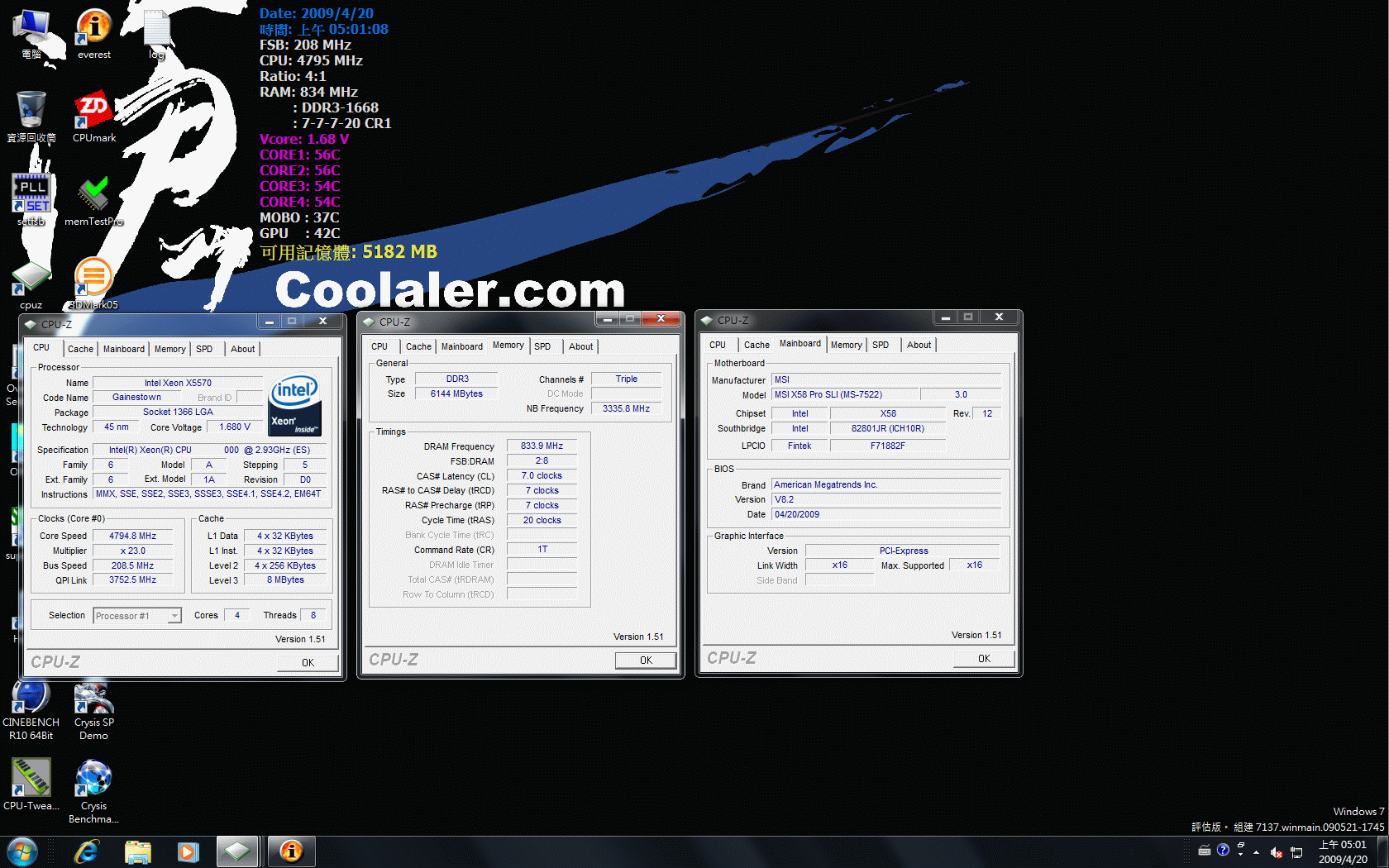Open About tab in right CPU-Z window
The width and height of the screenshot is (1389, 868).
coord(919,345)
